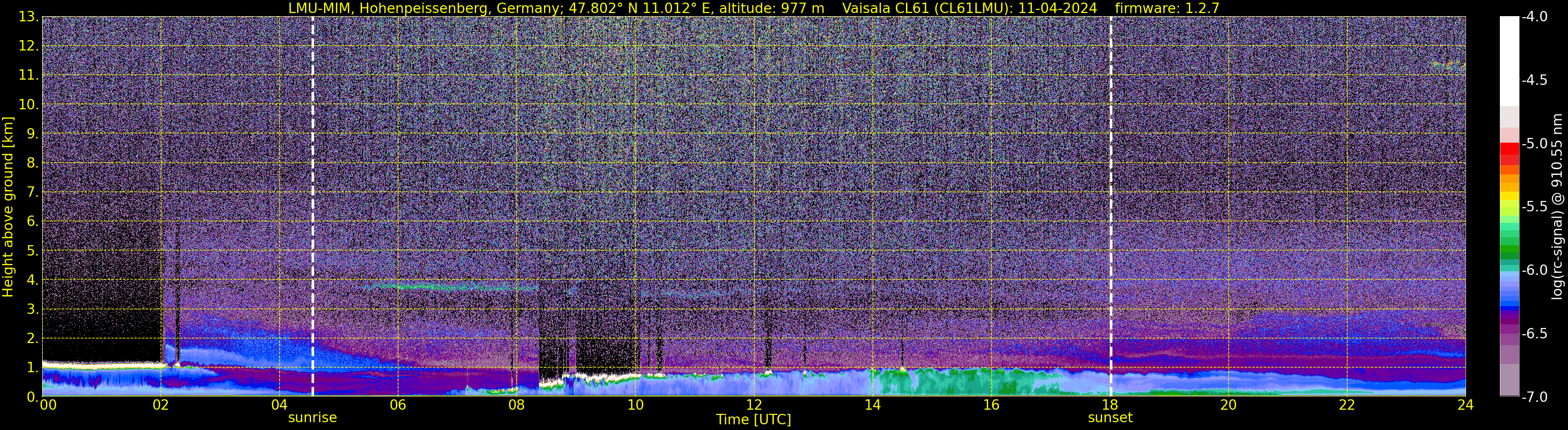Click the 02 time tick label
This screenshot has height=430, width=1568.
tap(161, 405)
